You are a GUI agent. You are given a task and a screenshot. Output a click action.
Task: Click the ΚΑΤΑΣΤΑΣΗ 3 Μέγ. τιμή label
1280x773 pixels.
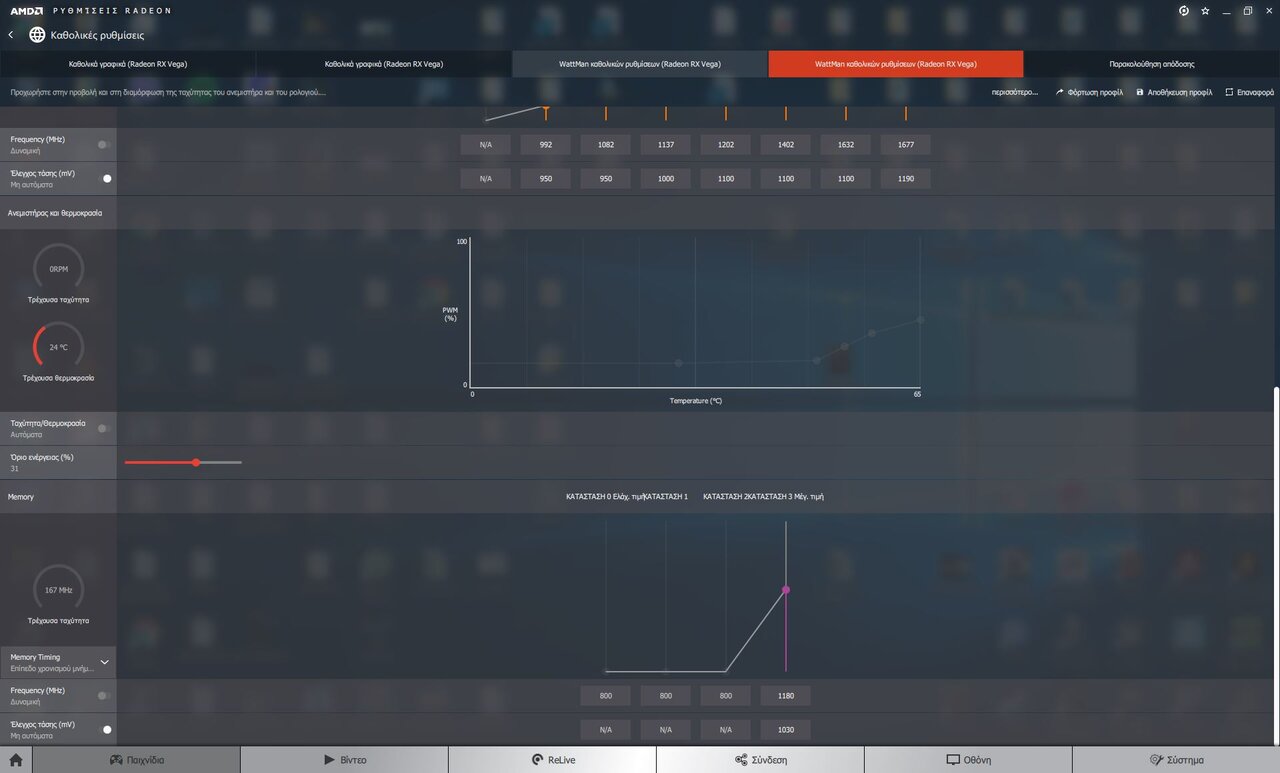coord(786,497)
